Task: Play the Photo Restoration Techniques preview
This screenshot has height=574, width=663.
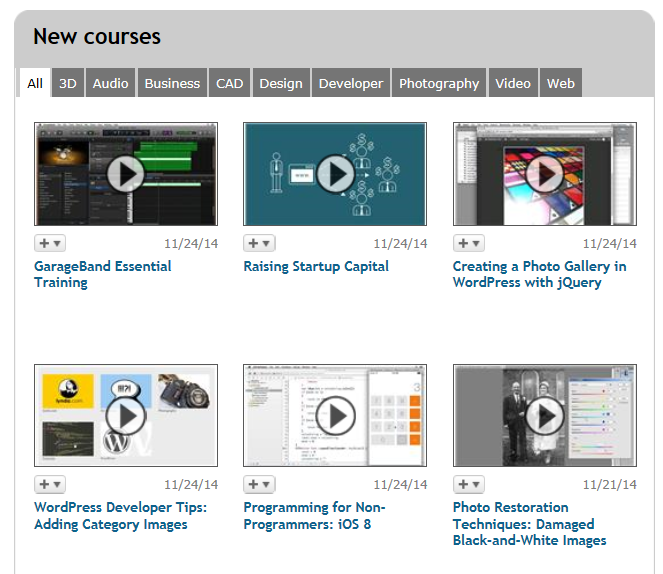Action: 545,415
